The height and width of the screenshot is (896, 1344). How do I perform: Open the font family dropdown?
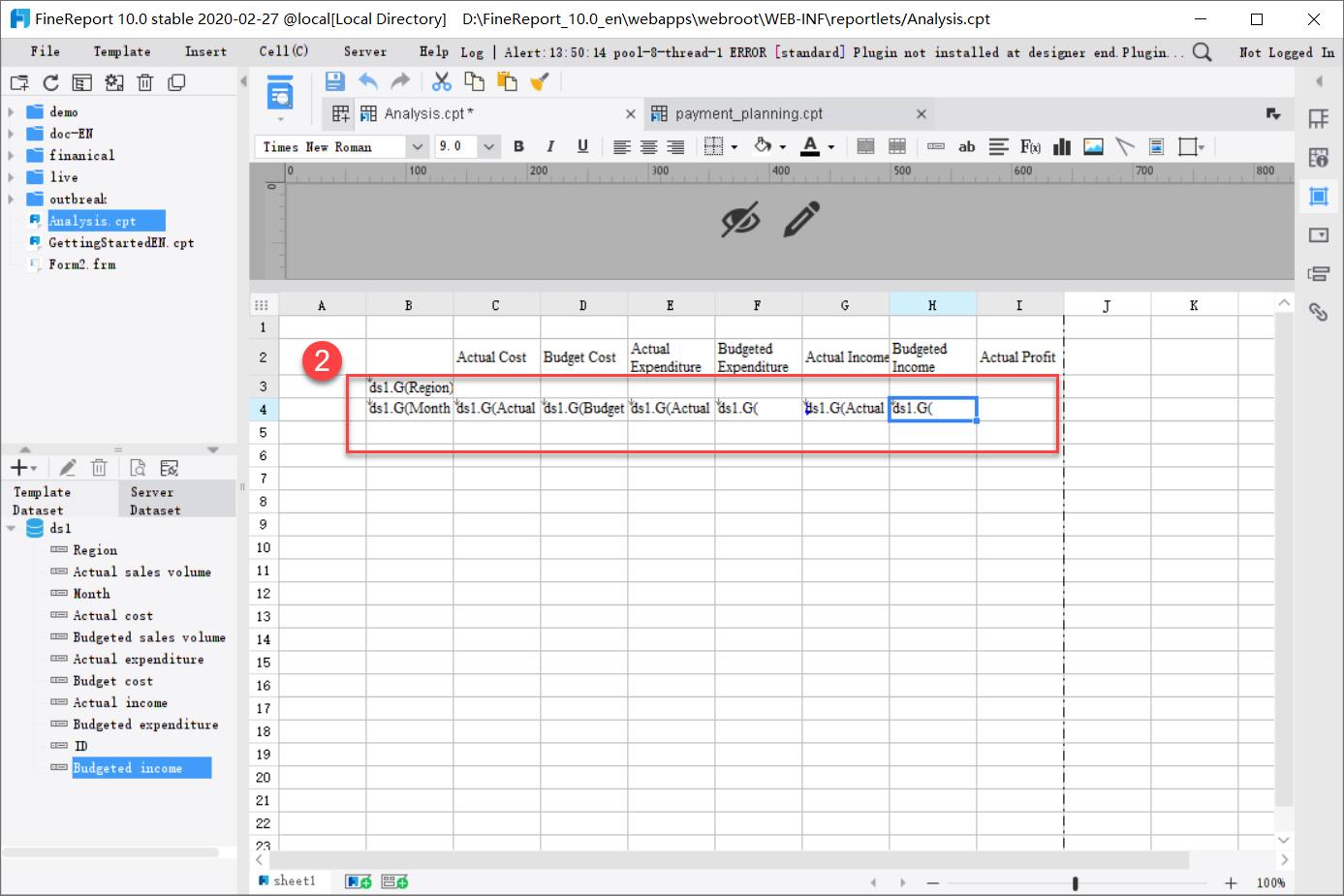[417, 146]
